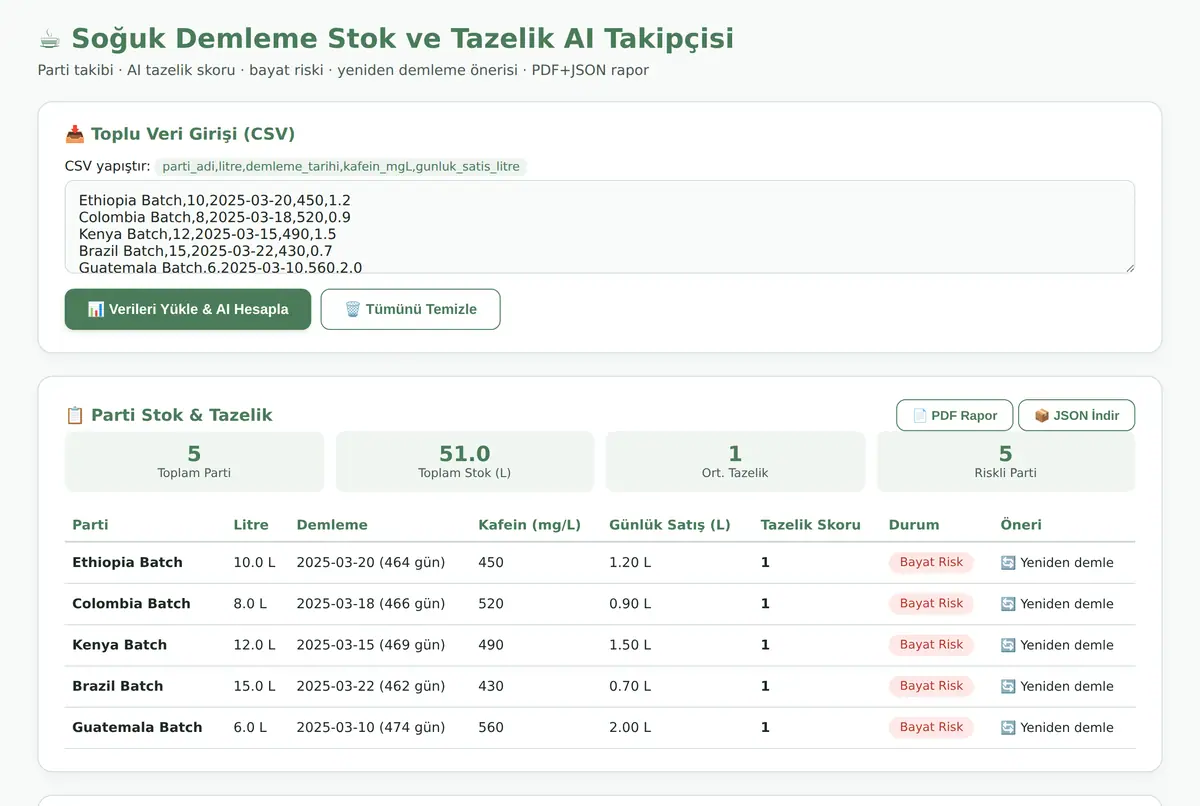The width and height of the screenshot is (1200, 806).
Task: Click the refresh icon in Ethiopia Batch row
Action: 1008,562
